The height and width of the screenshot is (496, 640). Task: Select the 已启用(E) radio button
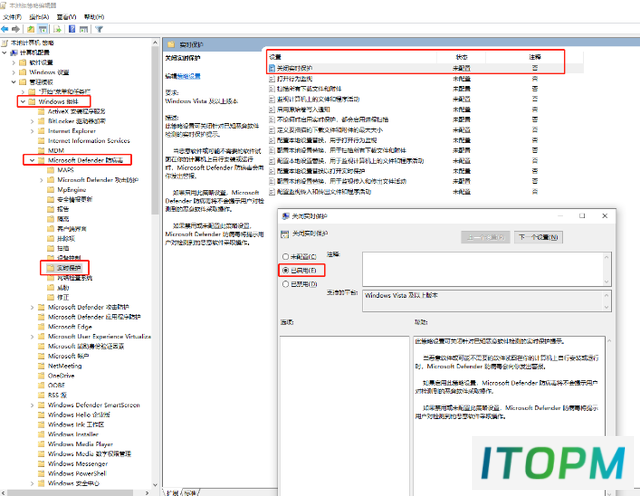click(286, 270)
